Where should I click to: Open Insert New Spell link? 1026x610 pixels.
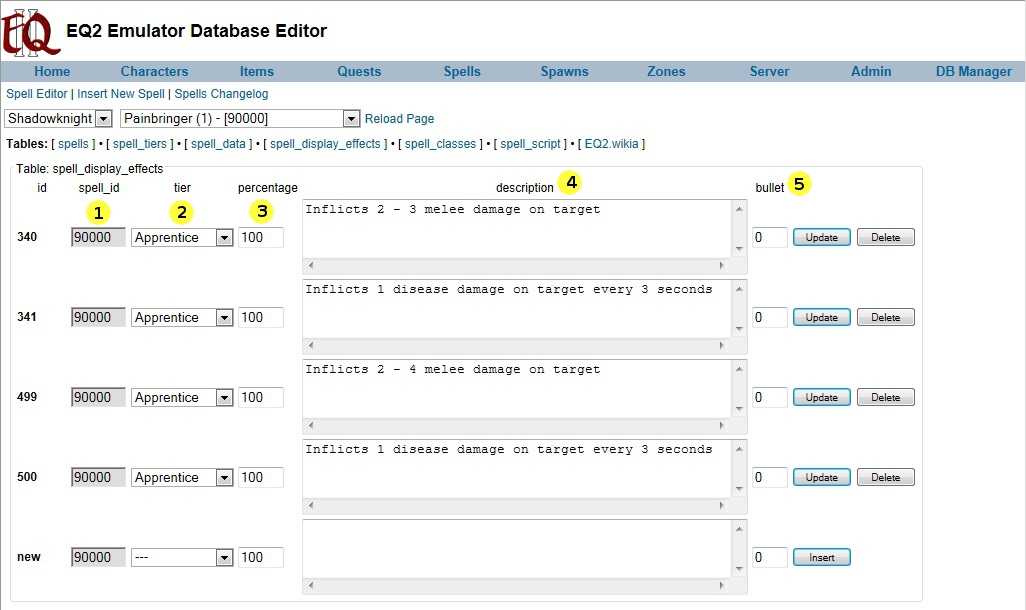click(x=121, y=94)
